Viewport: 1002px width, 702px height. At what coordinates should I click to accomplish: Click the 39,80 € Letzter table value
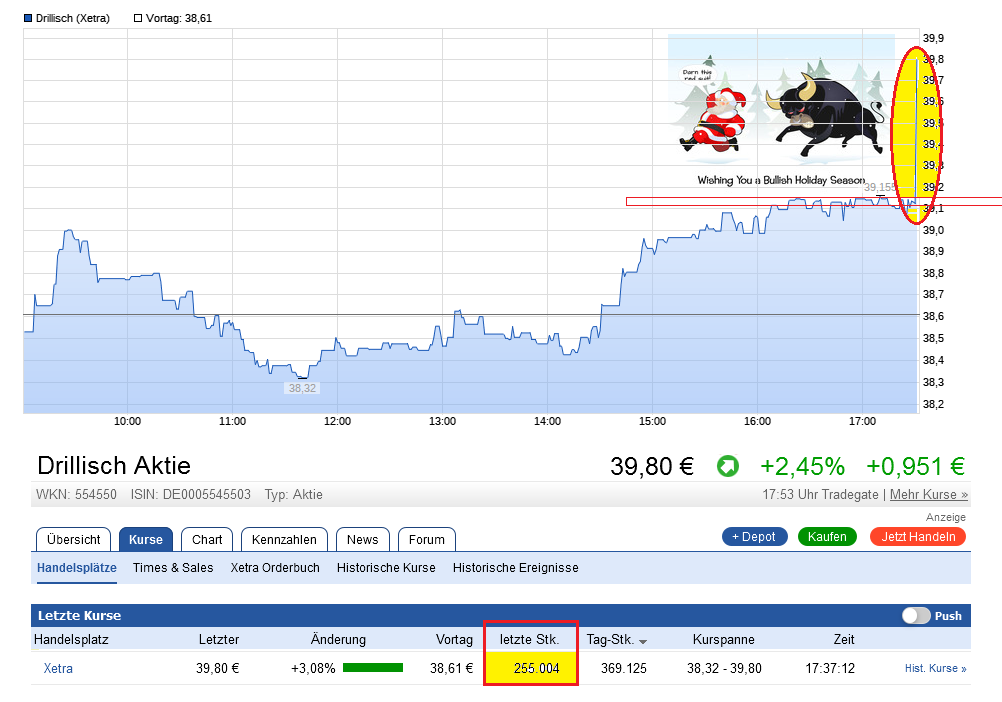point(217,669)
